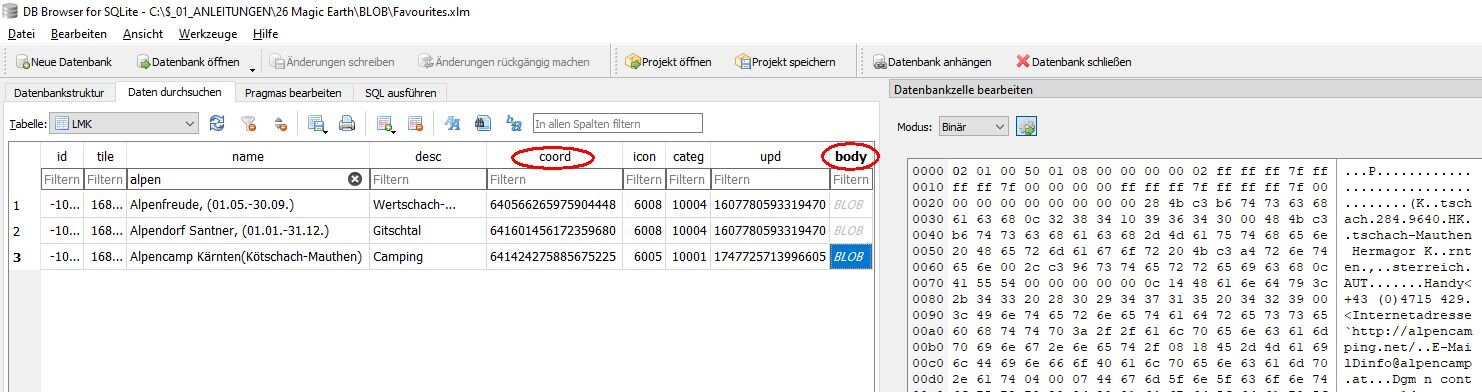Click the coord column filter field

556,180
